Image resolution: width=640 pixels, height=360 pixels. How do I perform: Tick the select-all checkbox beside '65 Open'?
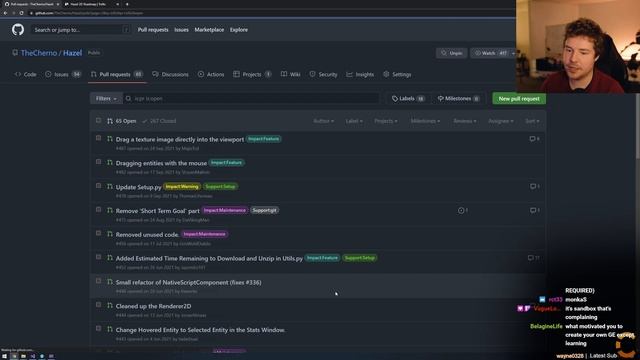click(x=98, y=120)
